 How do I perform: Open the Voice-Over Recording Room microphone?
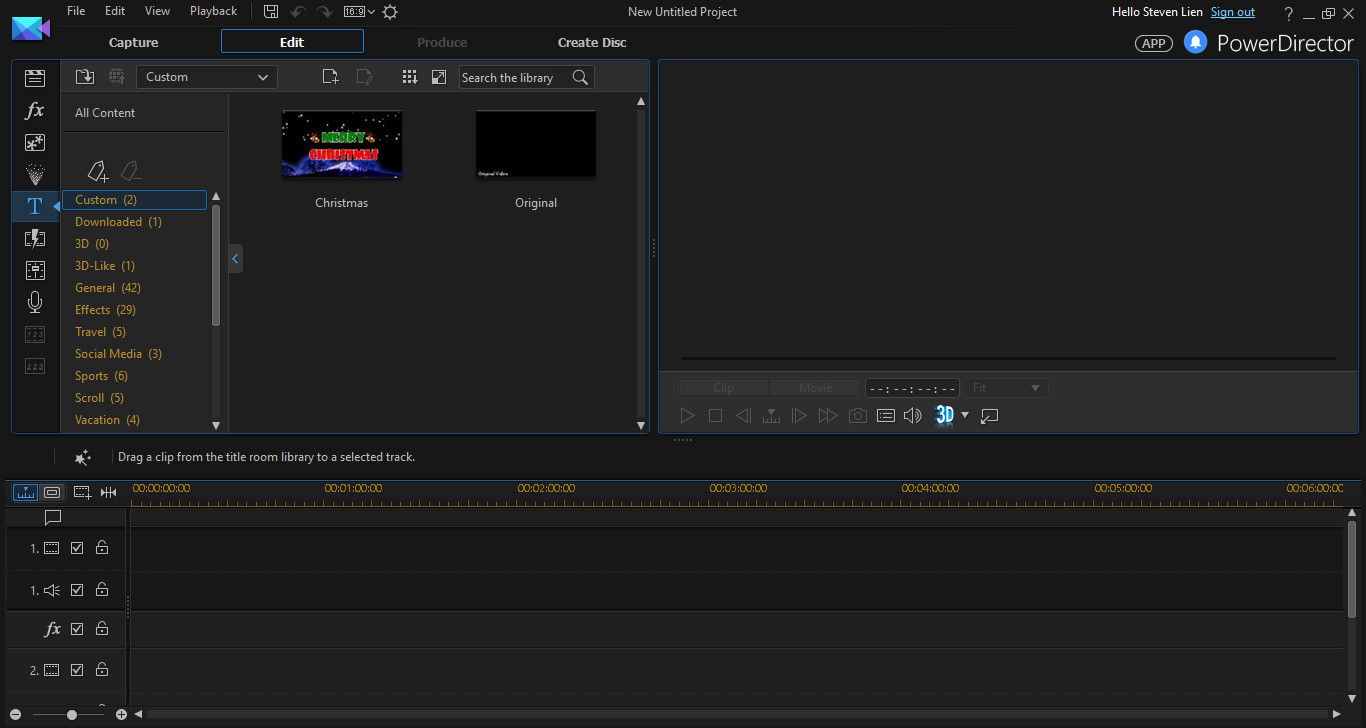point(35,302)
